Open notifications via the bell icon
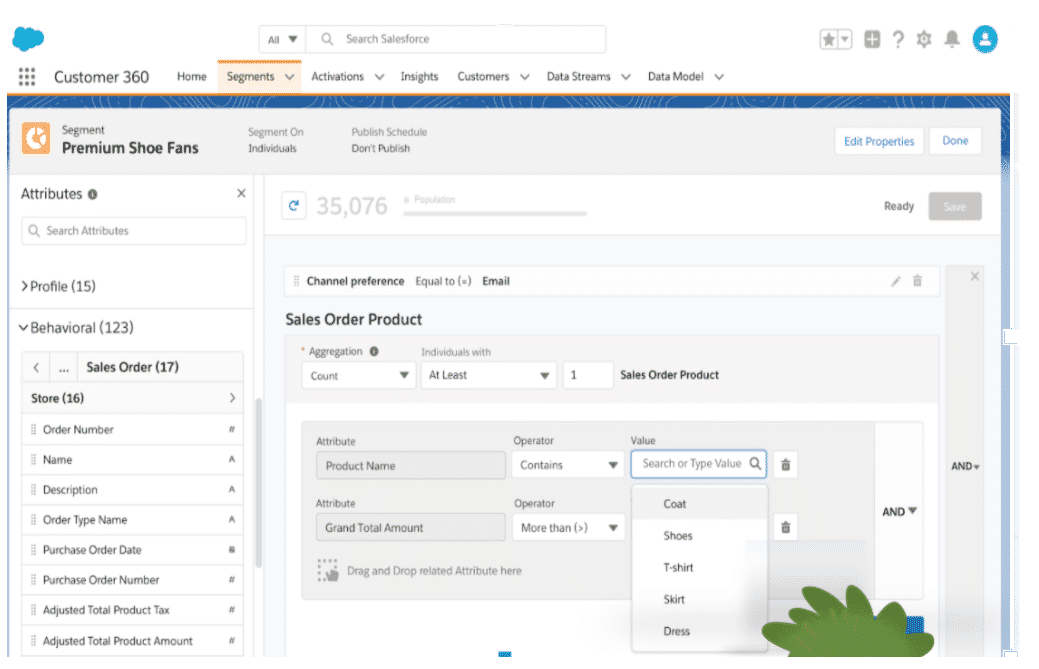1039x669 pixels. tap(951, 38)
